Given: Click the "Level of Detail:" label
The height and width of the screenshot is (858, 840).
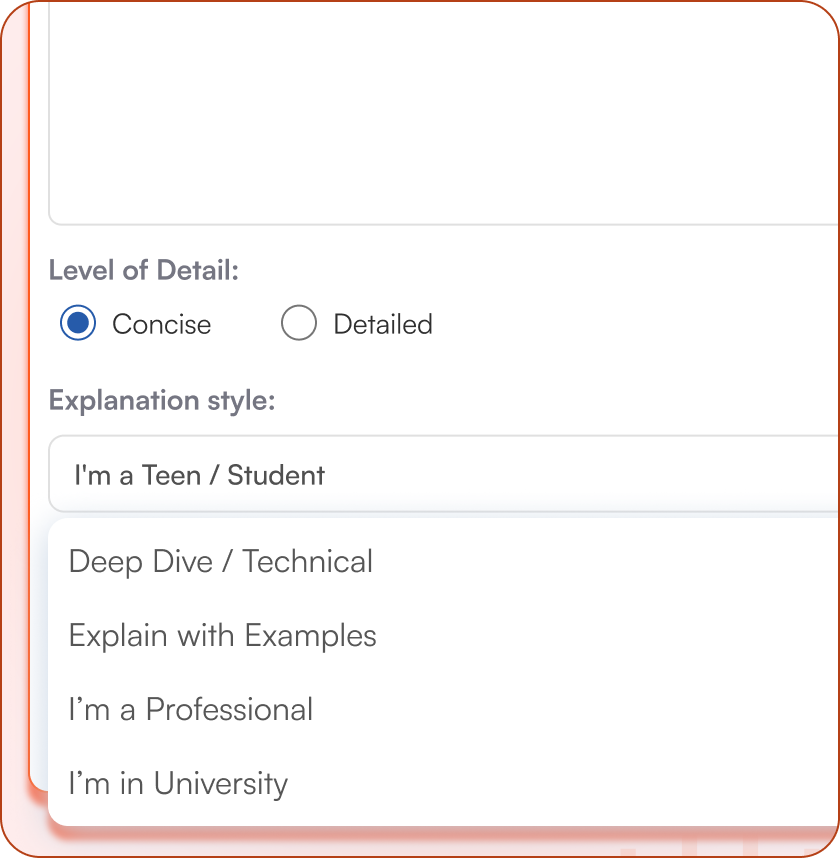Looking at the screenshot, I should tap(144, 270).
